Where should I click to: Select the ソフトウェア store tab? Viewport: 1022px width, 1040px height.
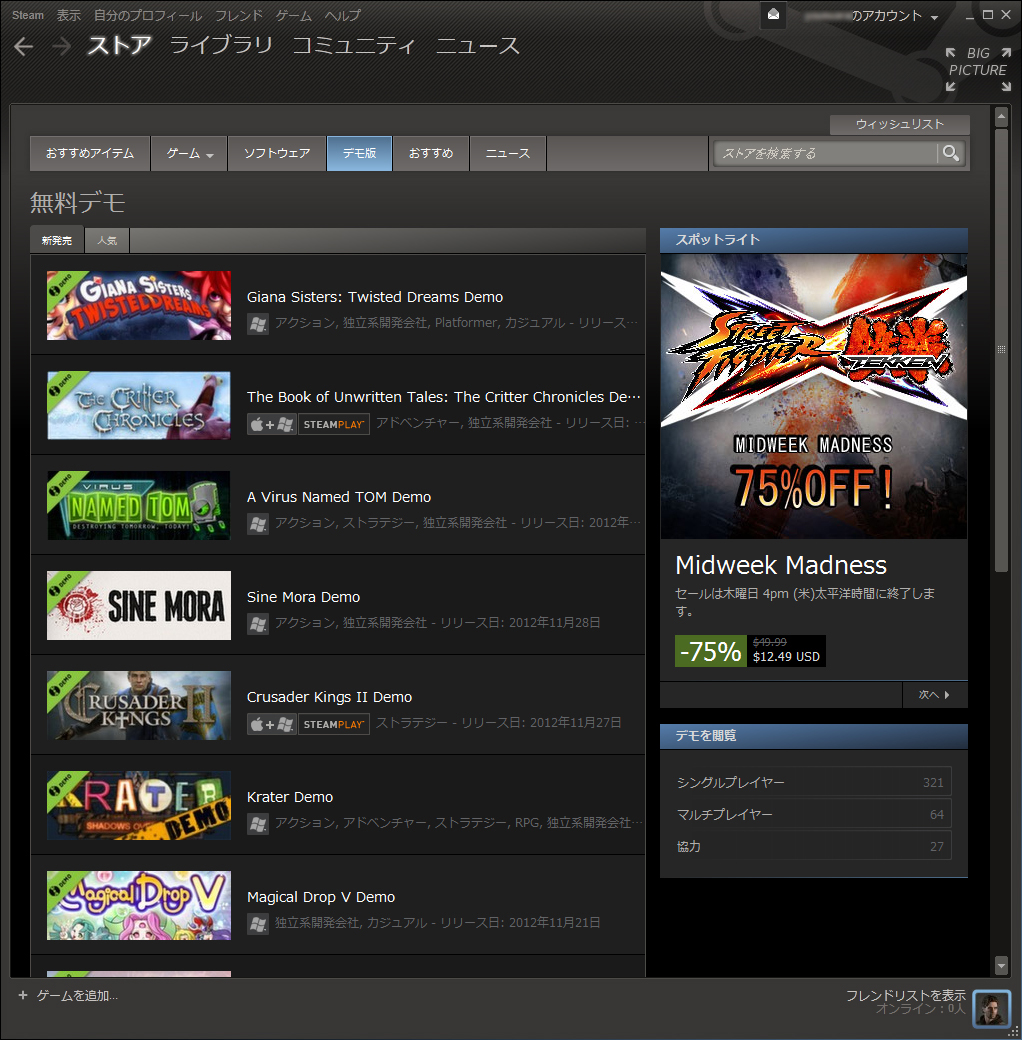pyautogui.click(x=277, y=153)
